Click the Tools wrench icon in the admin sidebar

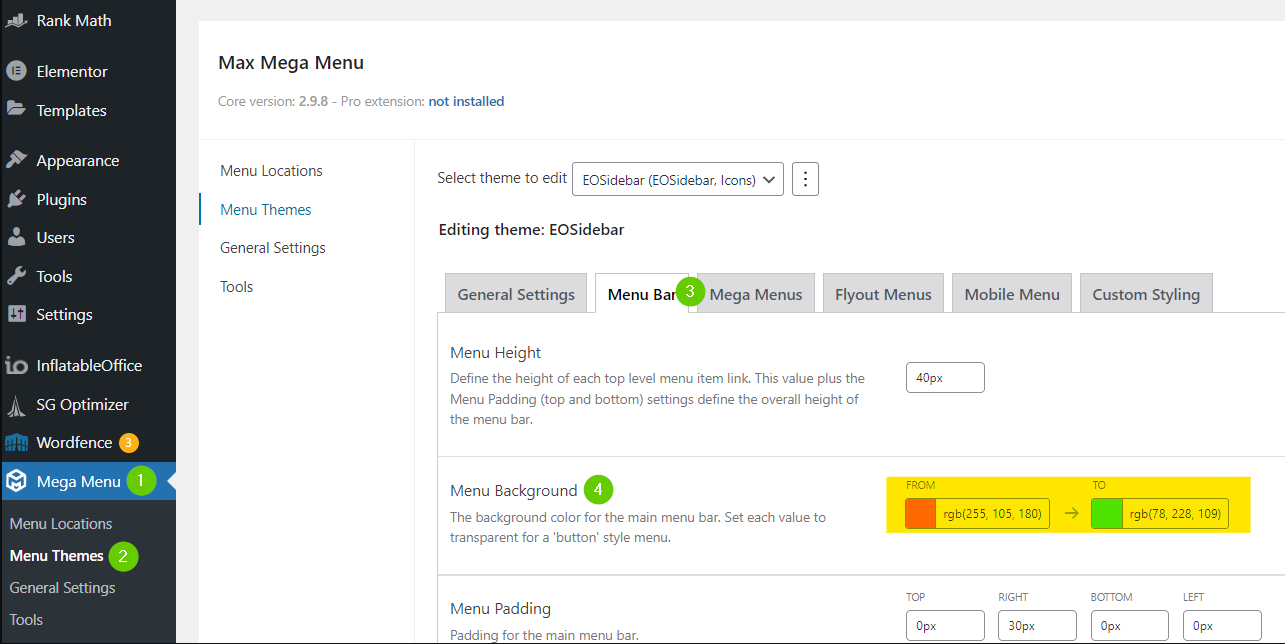pyautogui.click(x=16, y=276)
